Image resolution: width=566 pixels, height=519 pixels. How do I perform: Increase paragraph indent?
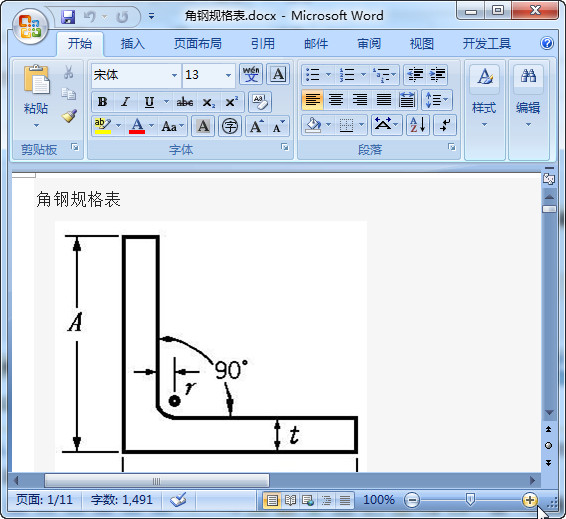437,75
